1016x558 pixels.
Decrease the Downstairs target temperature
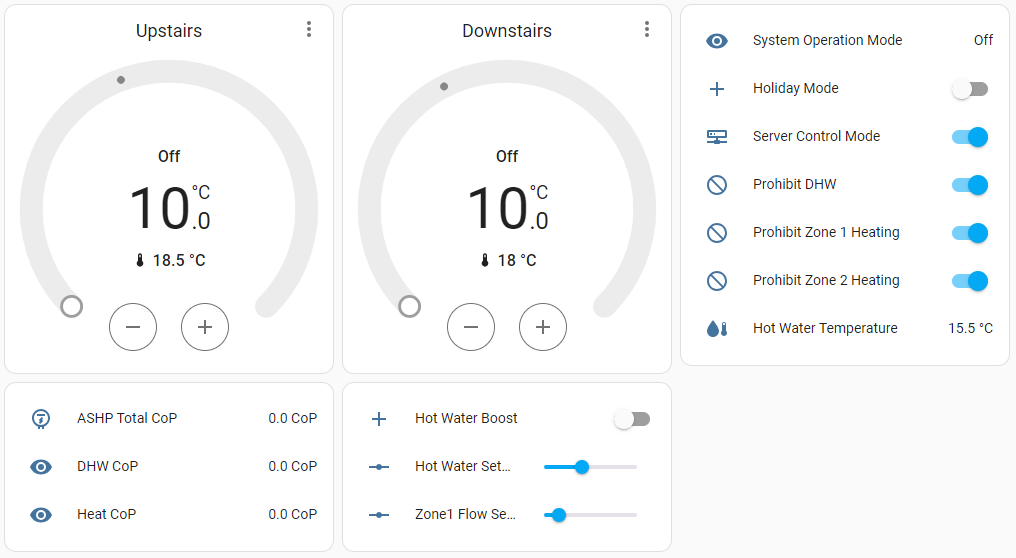pos(471,327)
